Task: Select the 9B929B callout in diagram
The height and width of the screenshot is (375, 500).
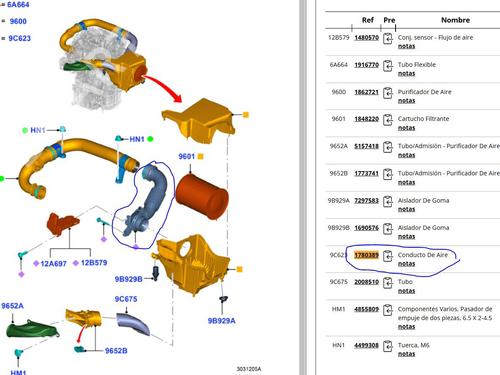Action: point(128,279)
